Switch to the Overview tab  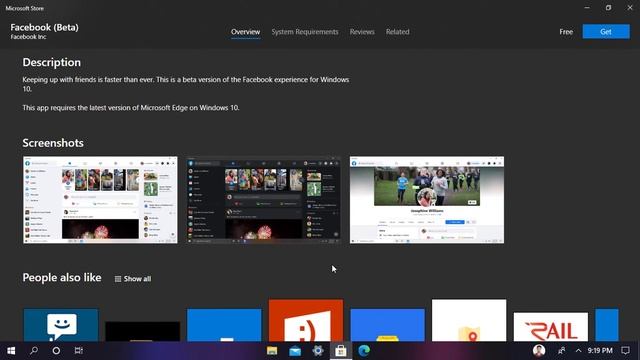[245, 32]
